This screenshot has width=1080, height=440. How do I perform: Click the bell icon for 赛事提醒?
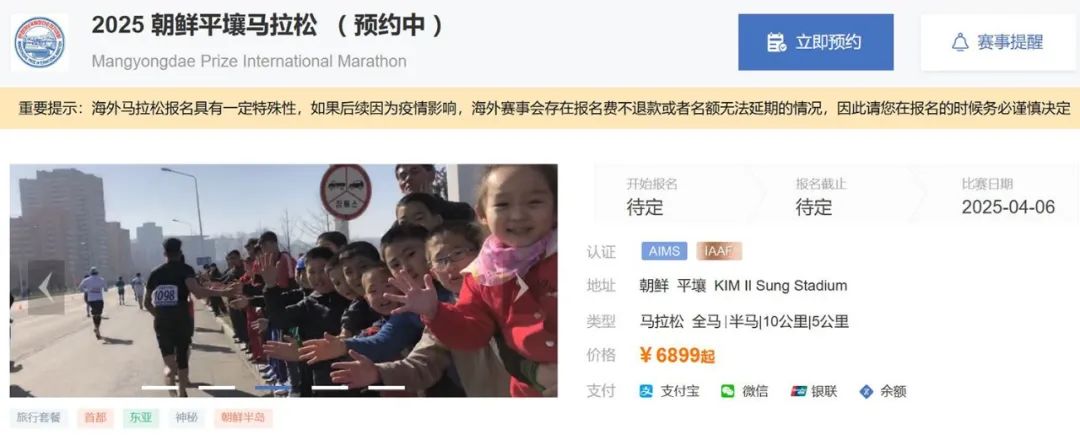tap(960, 43)
